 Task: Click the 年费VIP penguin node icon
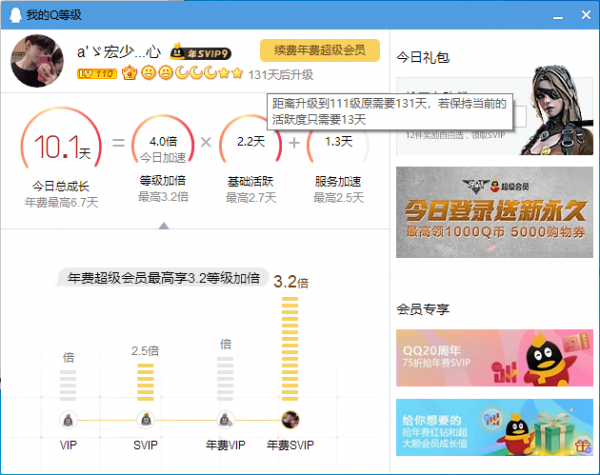pyautogui.click(x=225, y=420)
